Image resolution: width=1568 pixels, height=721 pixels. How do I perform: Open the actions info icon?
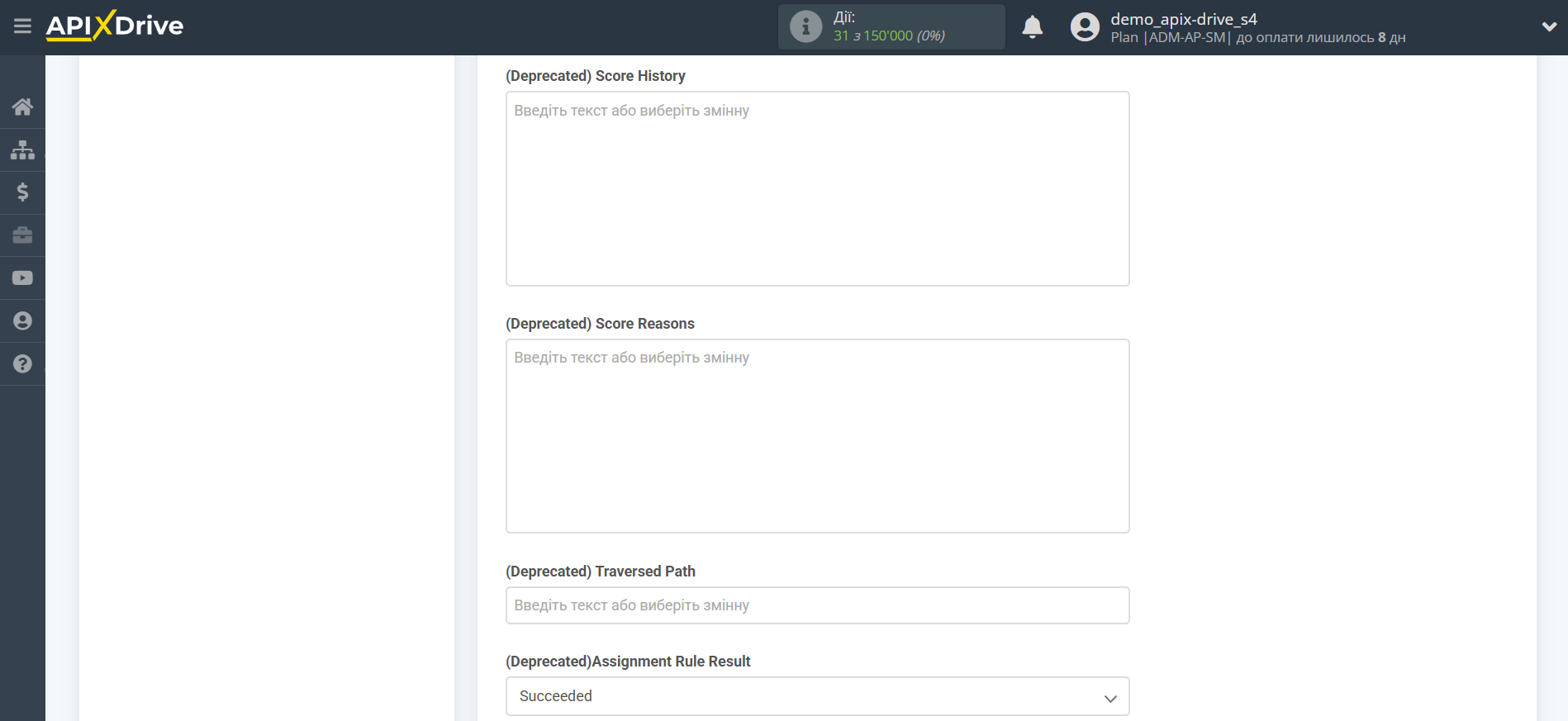pos(805,26)
